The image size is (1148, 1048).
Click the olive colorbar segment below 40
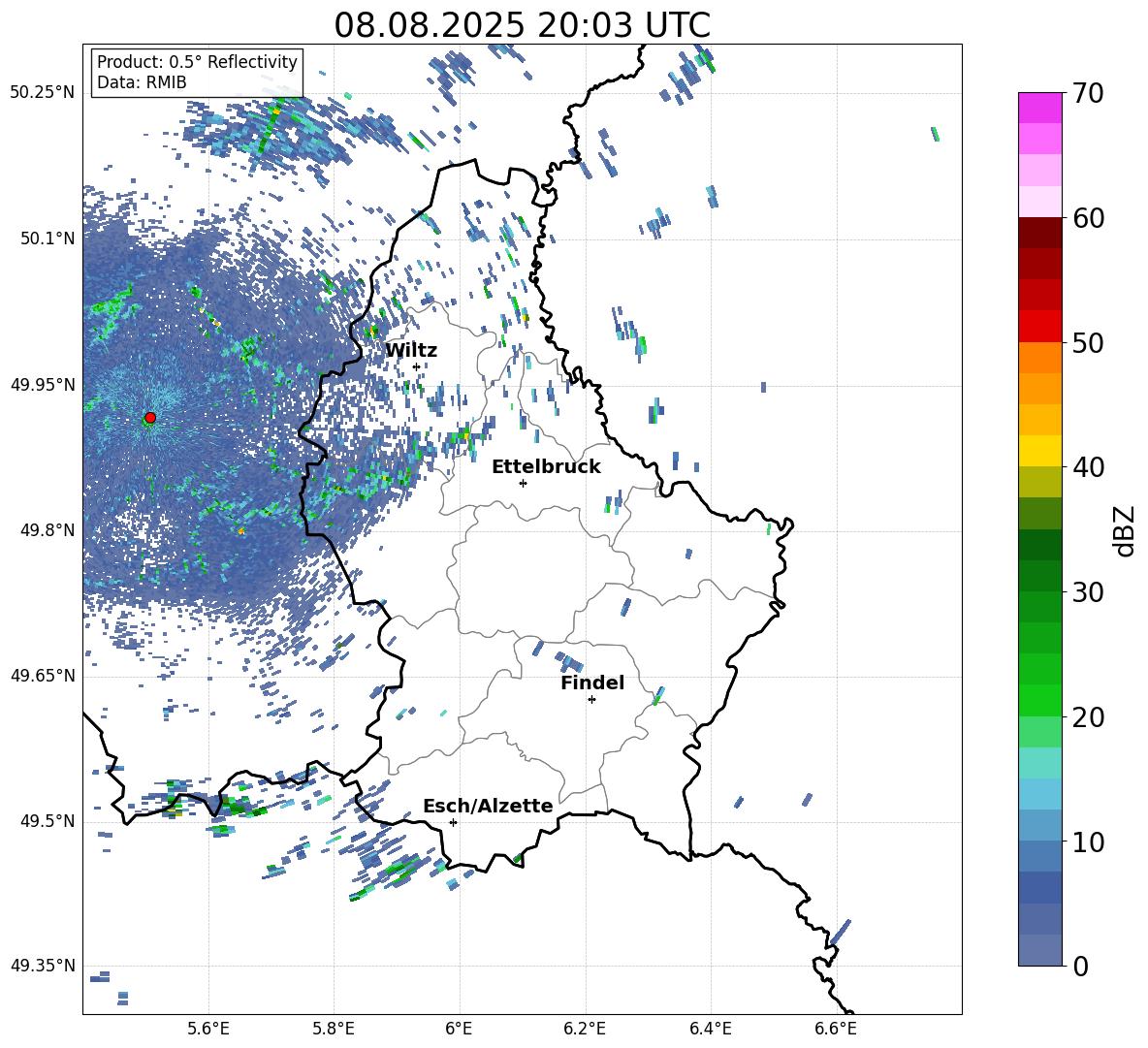1040,482
